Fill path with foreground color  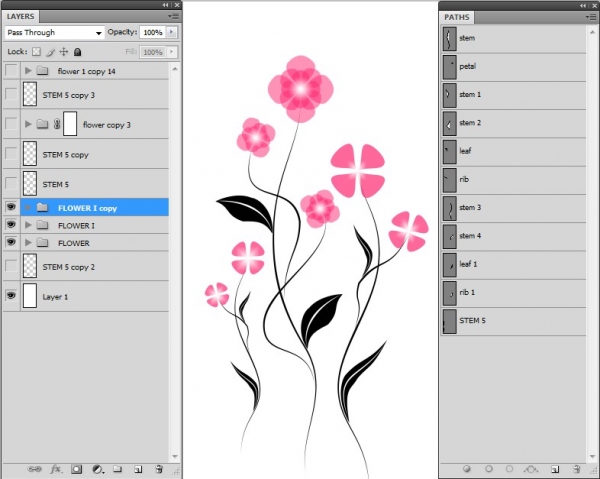(467, 469)
